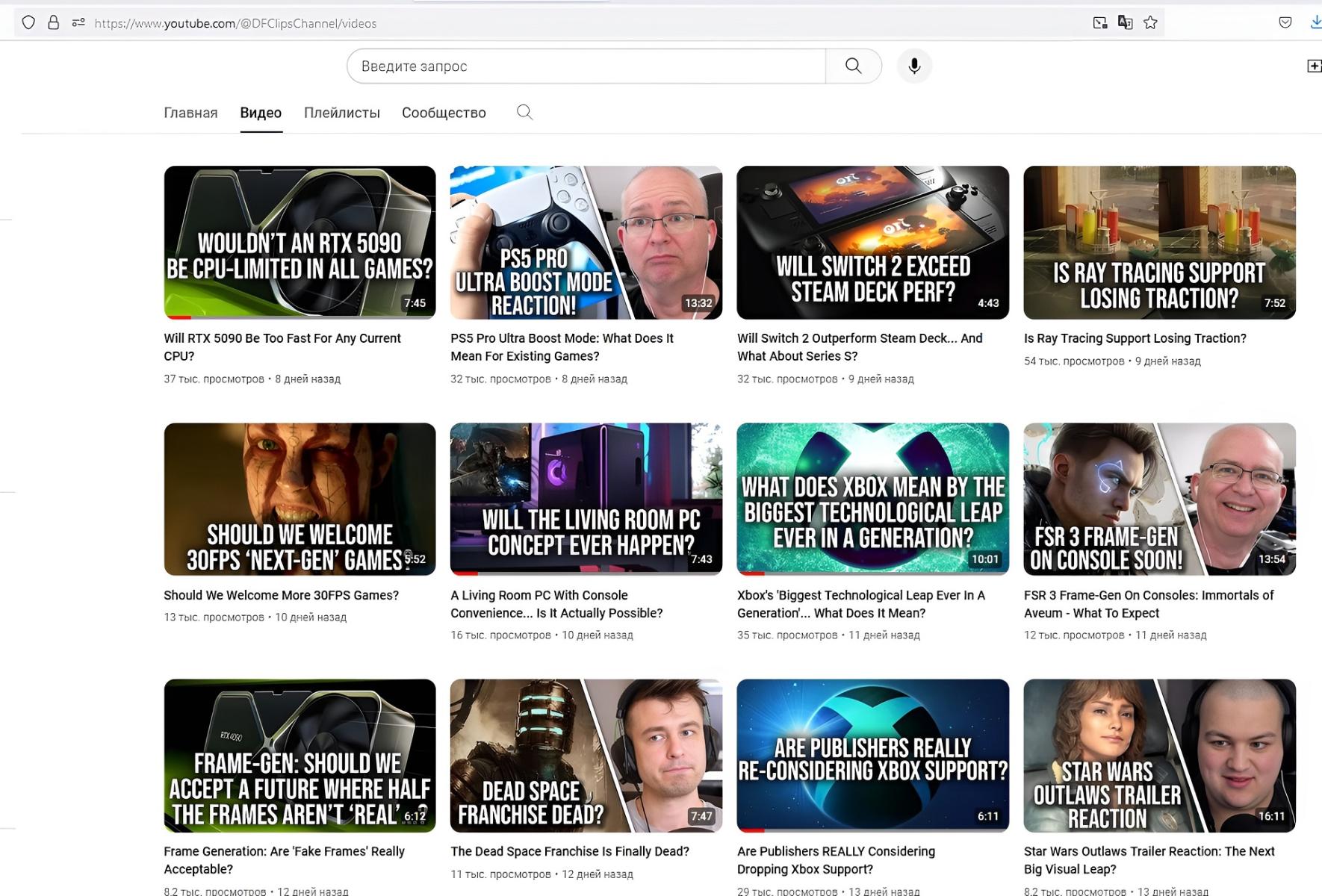Open site permissions icon in address bar
The image size is (1322, 896).
tap(78, 22)
